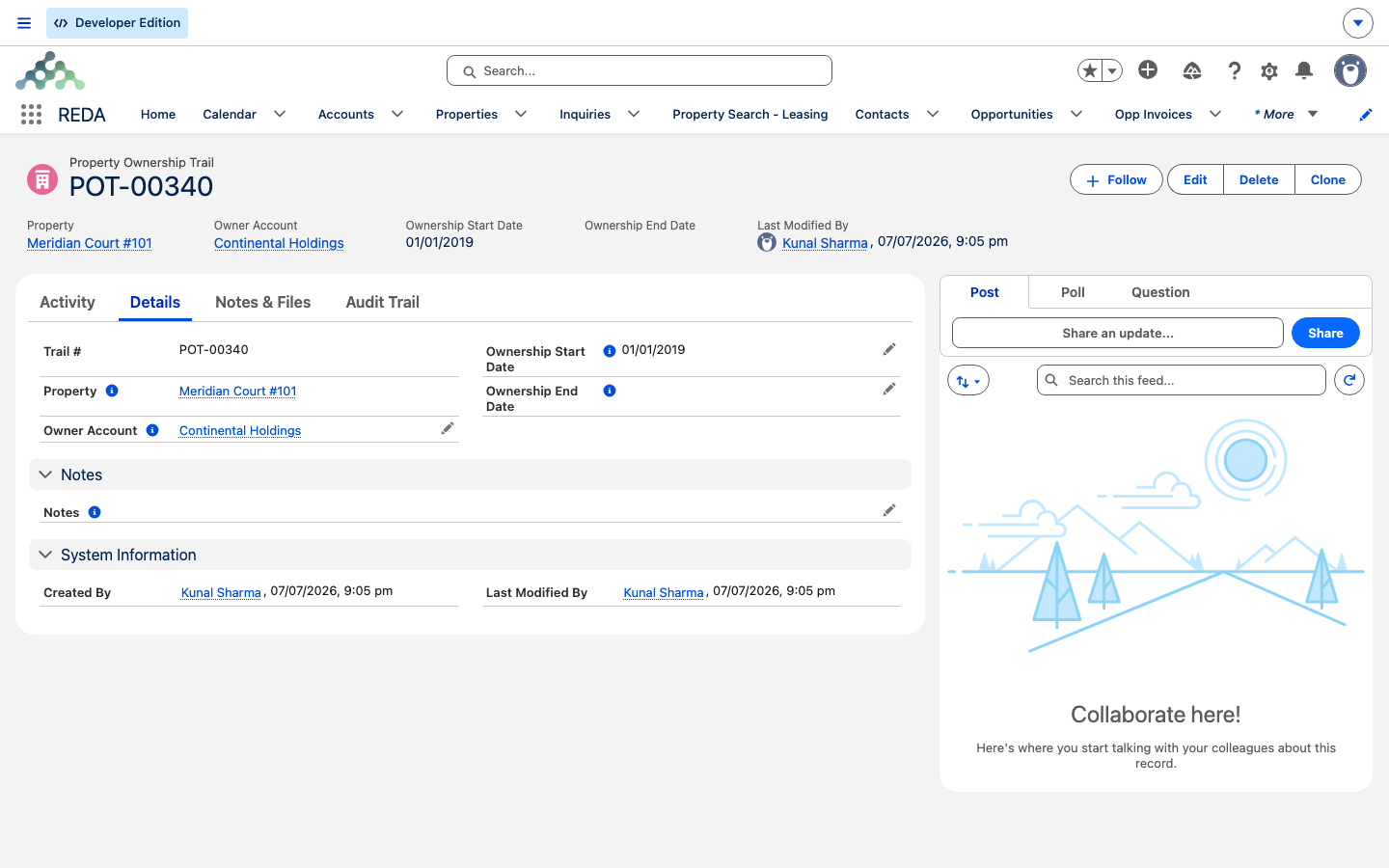Show help info for Owner Account field
The image size is (1389, 868).
coord(152,430)
